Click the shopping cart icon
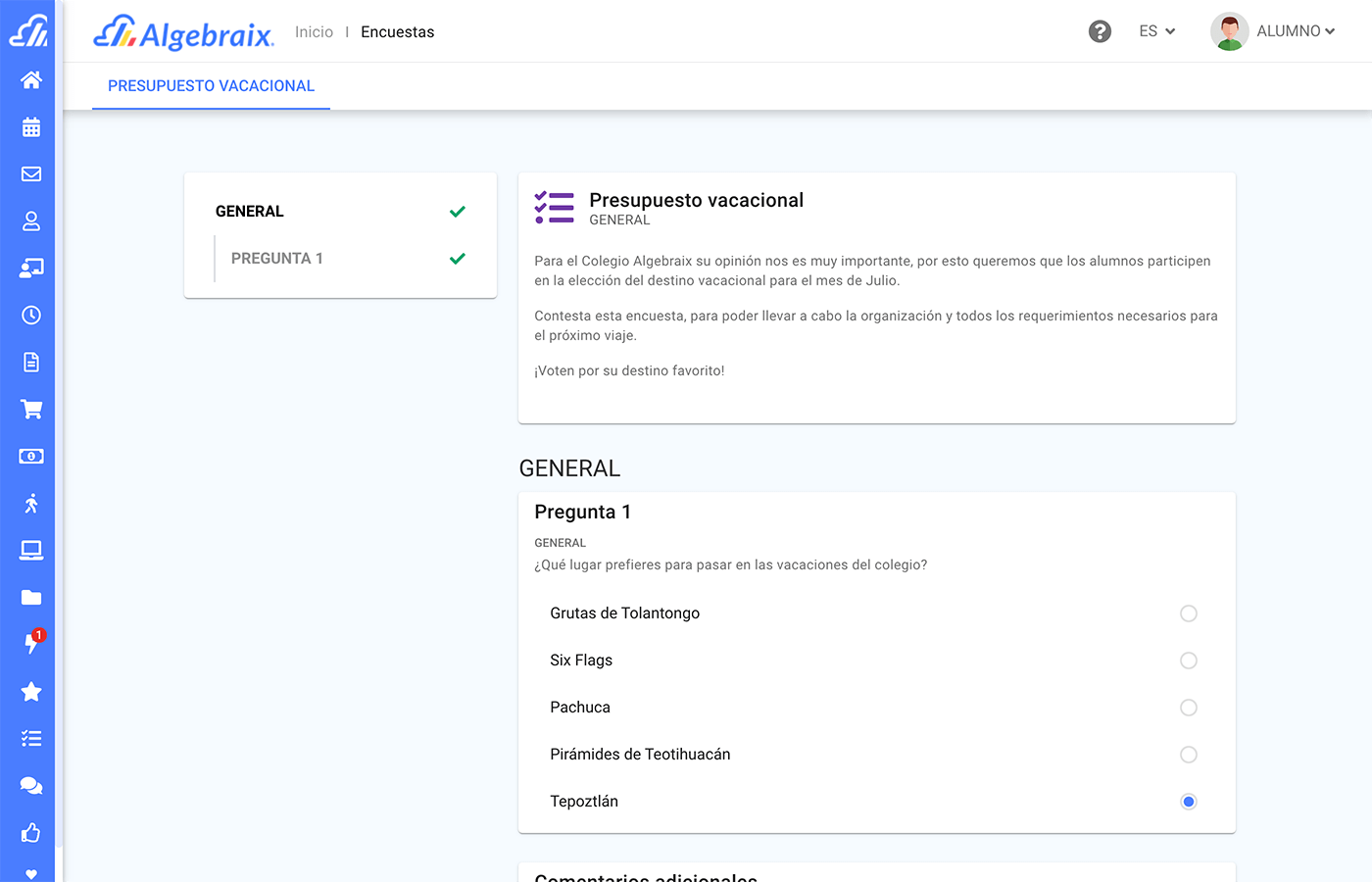 (31, 410)
